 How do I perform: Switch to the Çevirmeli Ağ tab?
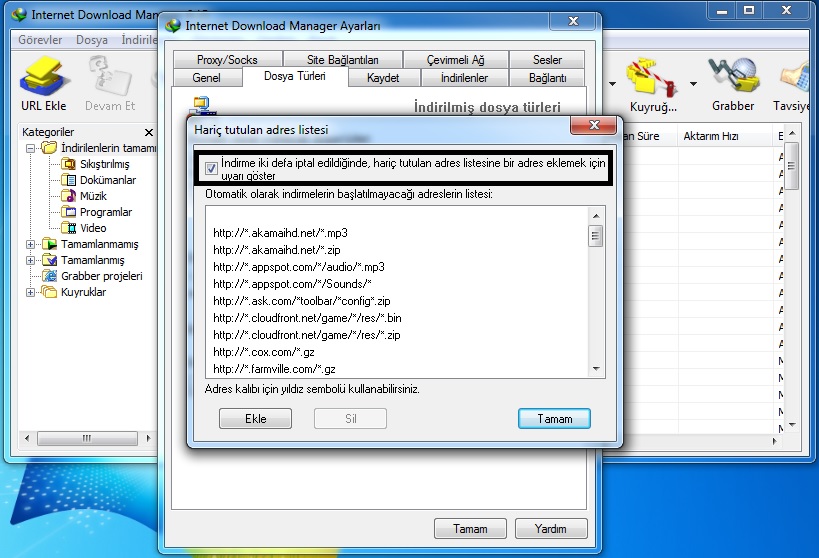pos(455,60)
